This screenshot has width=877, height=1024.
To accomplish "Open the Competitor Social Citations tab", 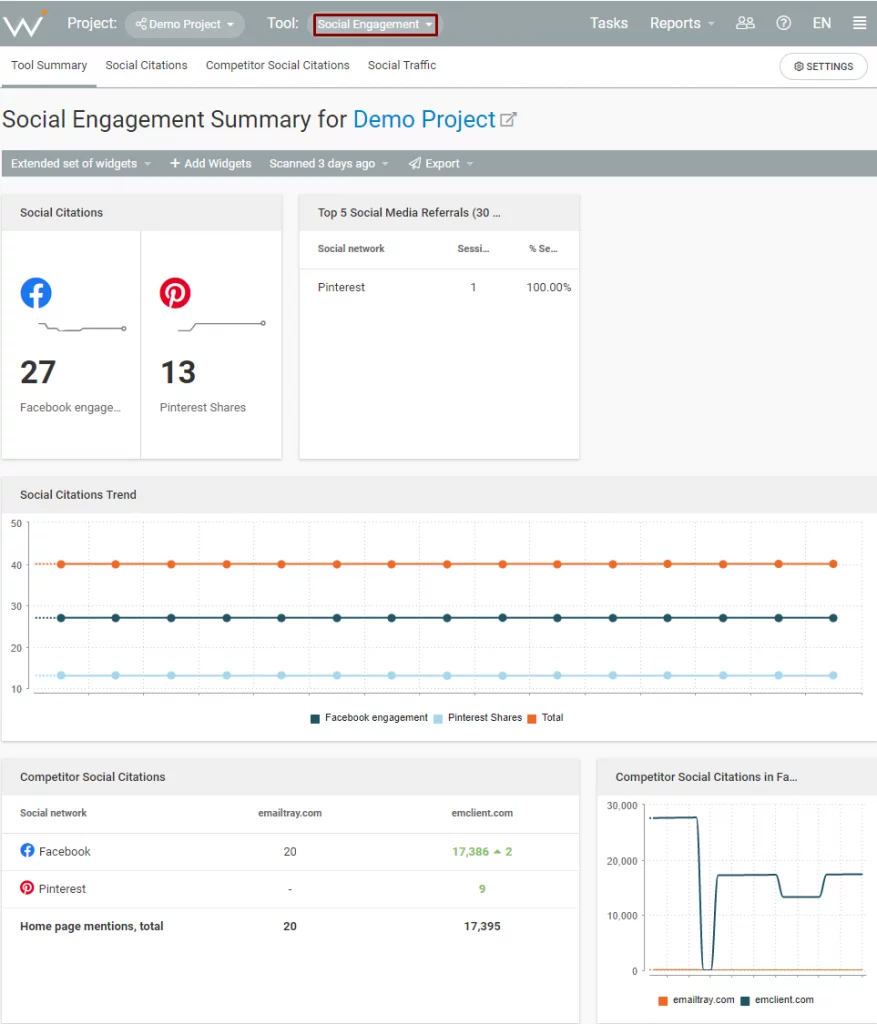I will [x=278, y=65].
